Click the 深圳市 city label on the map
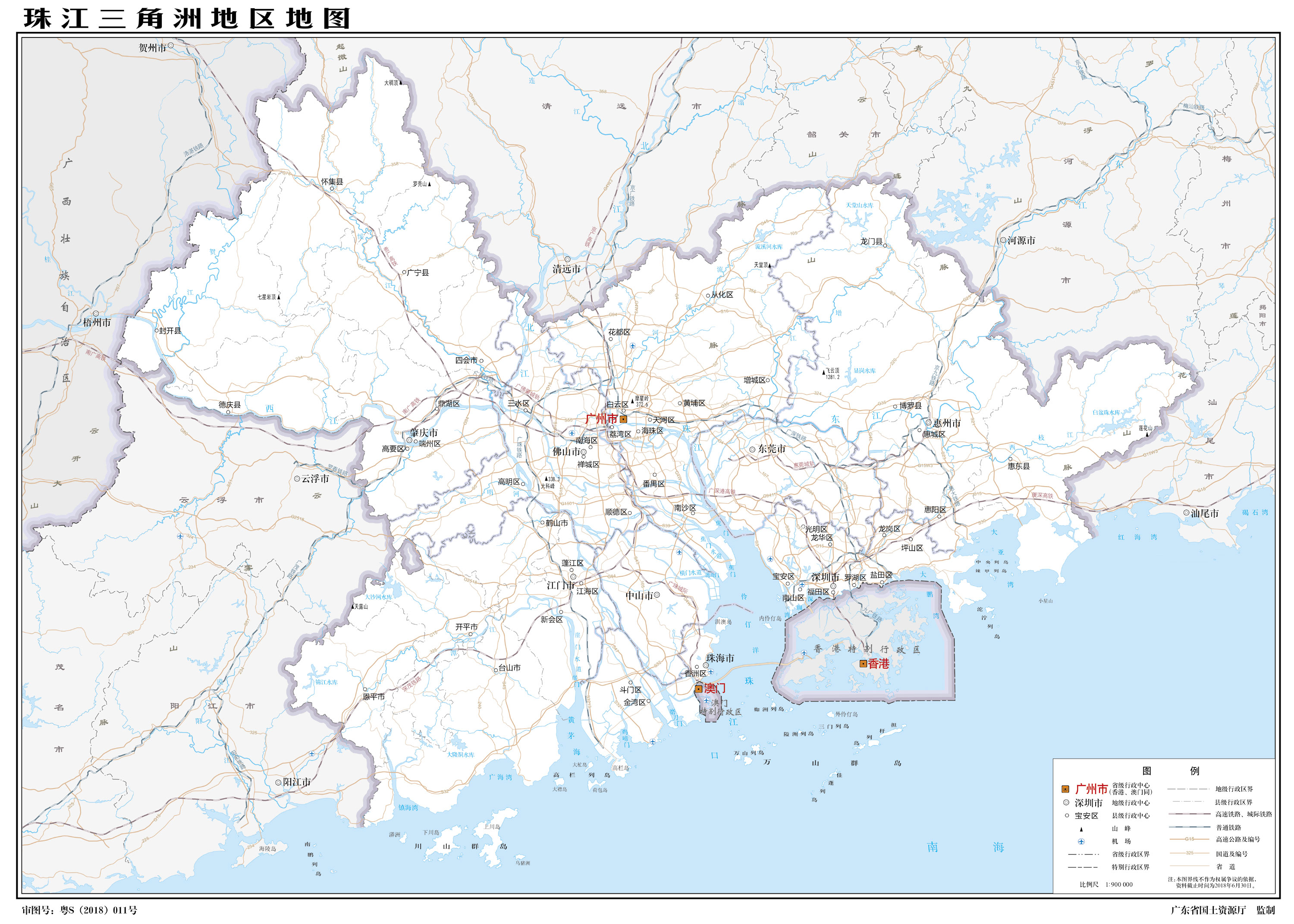The image size is (1294, 924). point(825,577)
